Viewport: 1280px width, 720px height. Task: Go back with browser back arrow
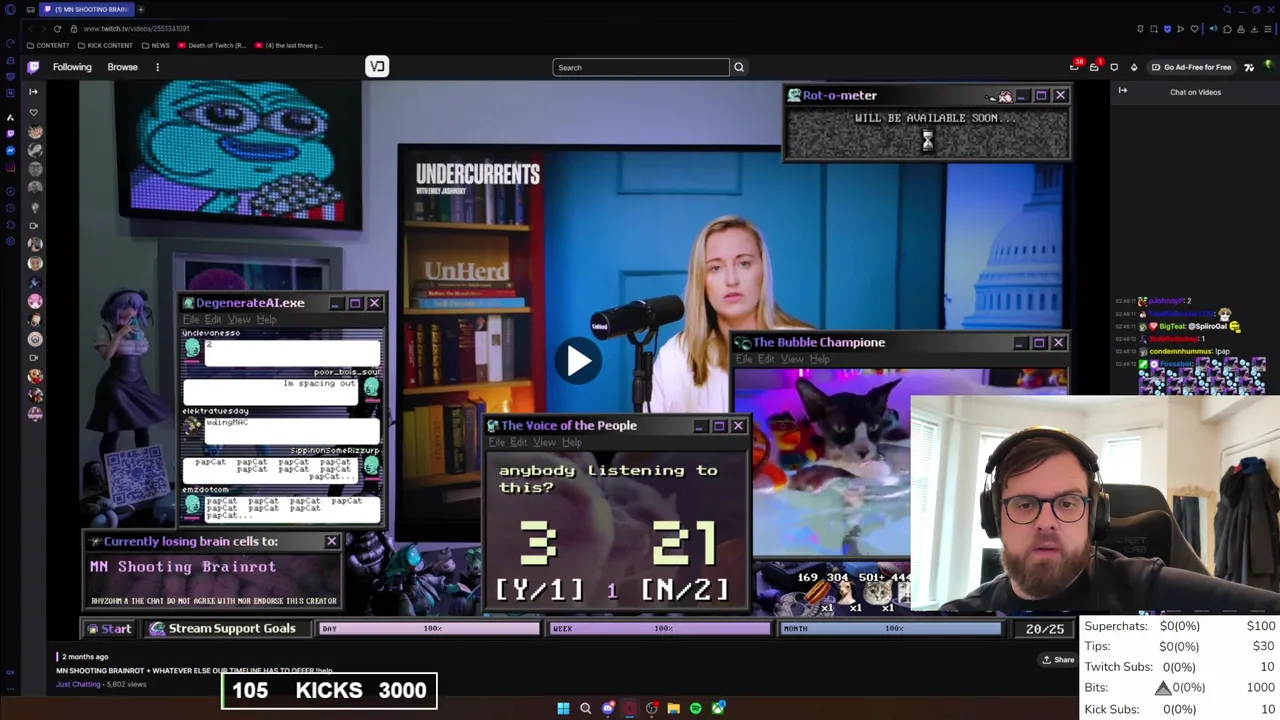point(30,28)
